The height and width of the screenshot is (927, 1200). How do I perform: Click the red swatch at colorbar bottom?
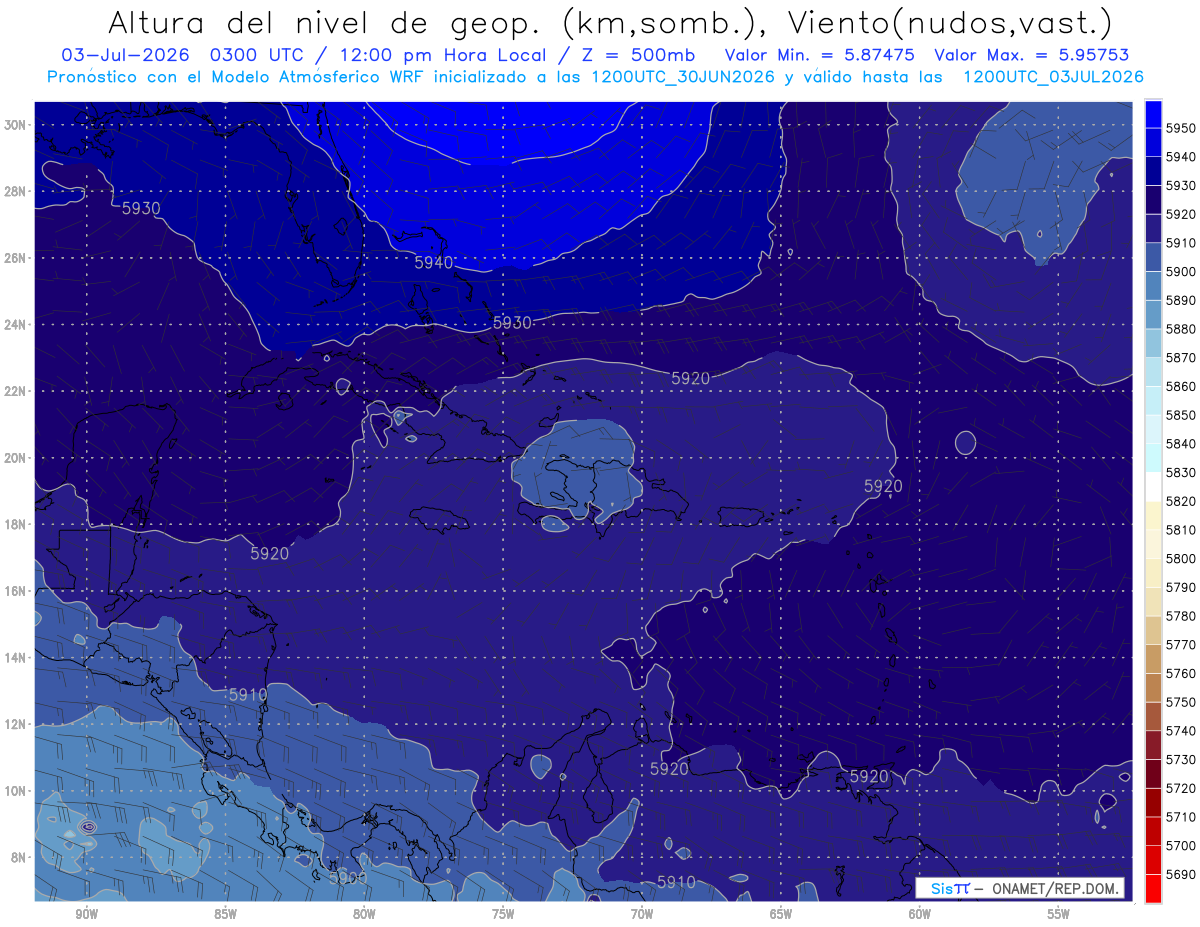(1153, 888)
